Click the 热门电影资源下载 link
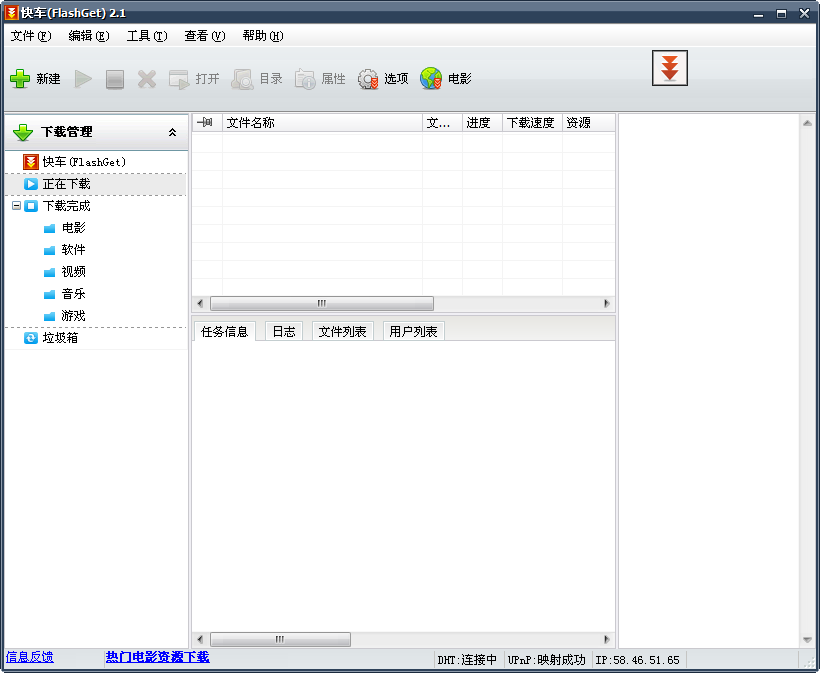The height and width of the screenshot is (673, 820). [157, 657]
